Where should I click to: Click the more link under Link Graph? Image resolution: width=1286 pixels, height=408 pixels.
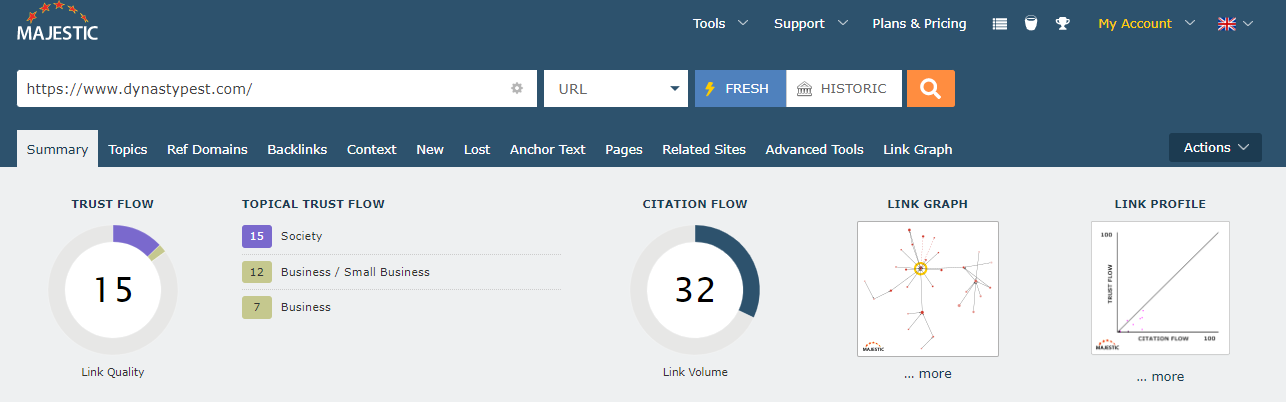(x=927, y=374)
